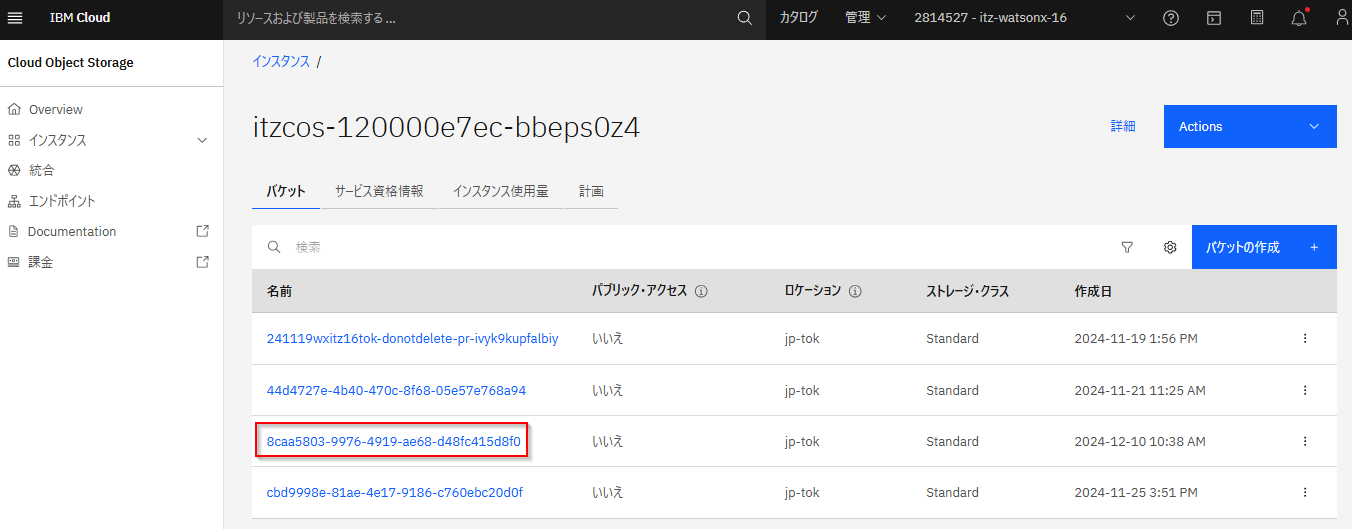Image resolution: width=1352 pixels, height=529 pixels.
Task: Click the itzcos-120000e7ec-bbeps0z4 instance heading
Action: (x=446, y=127)
